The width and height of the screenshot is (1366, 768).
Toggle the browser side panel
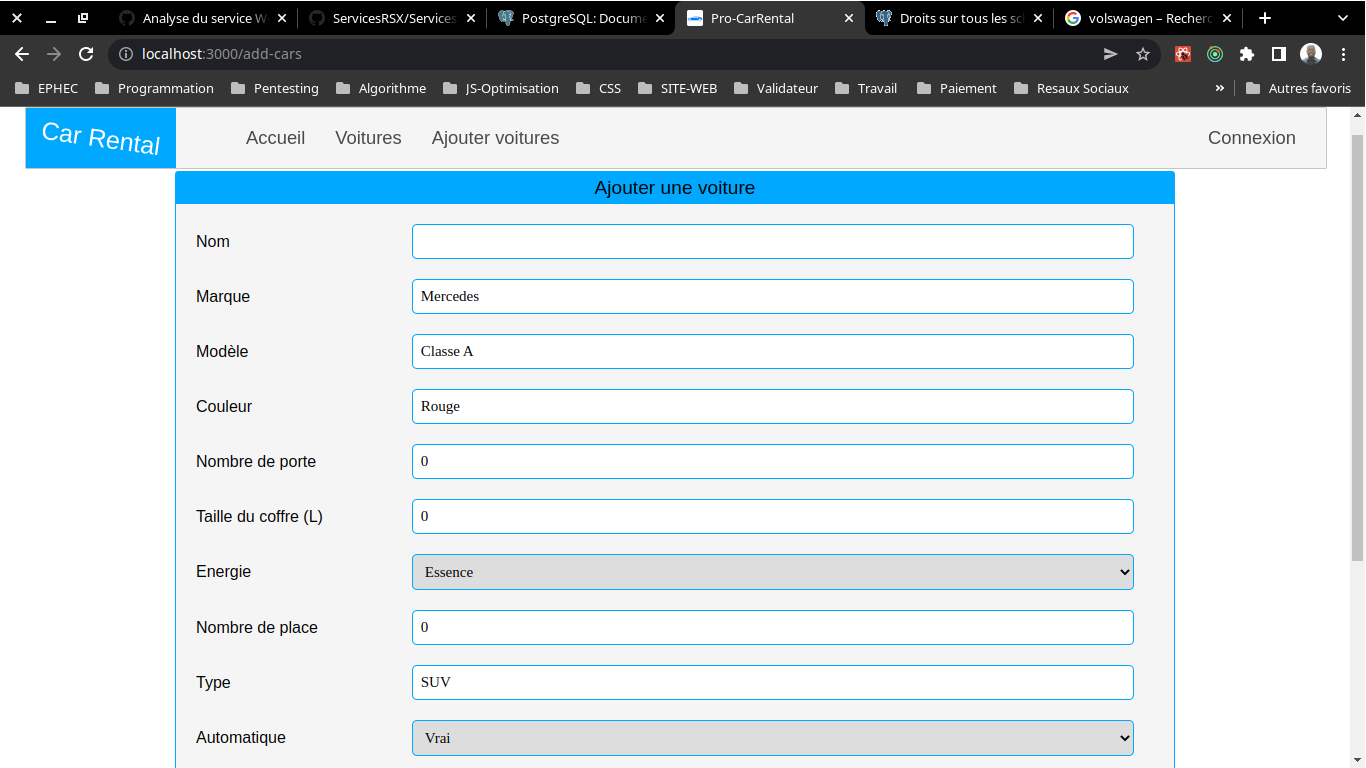pos(1279,54)
